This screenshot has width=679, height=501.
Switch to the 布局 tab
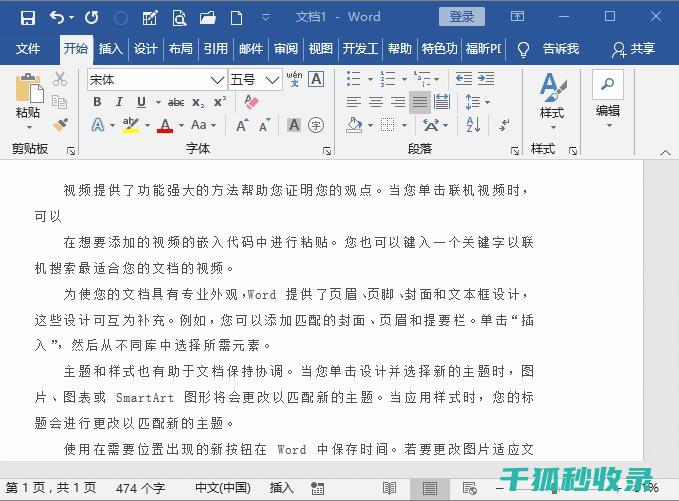[181, 48]
